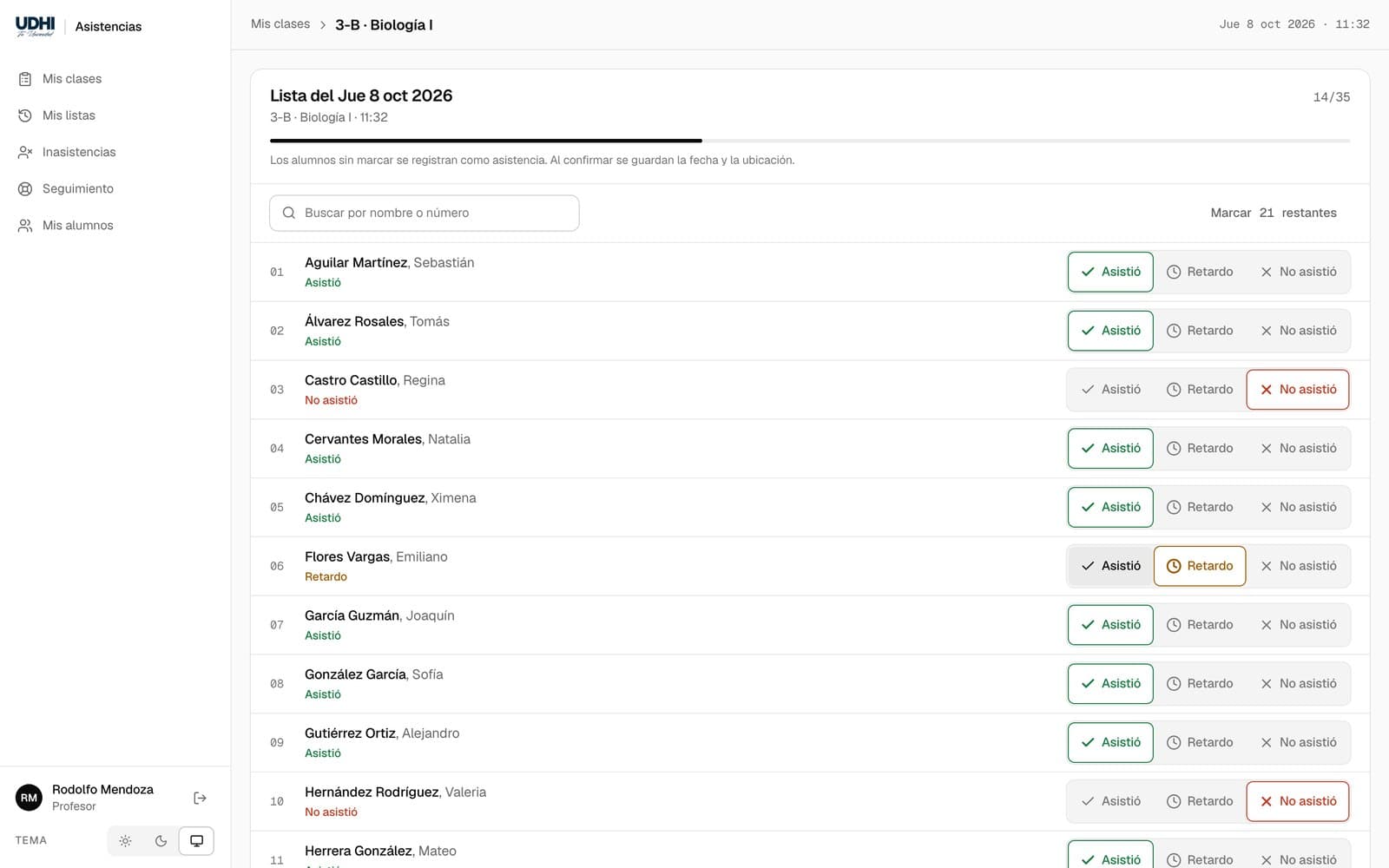The height and width of the screenshot is (868, 1389).
Task: Select system theme monitor icon
Action: pyautogui.click(x=196, y=841)
